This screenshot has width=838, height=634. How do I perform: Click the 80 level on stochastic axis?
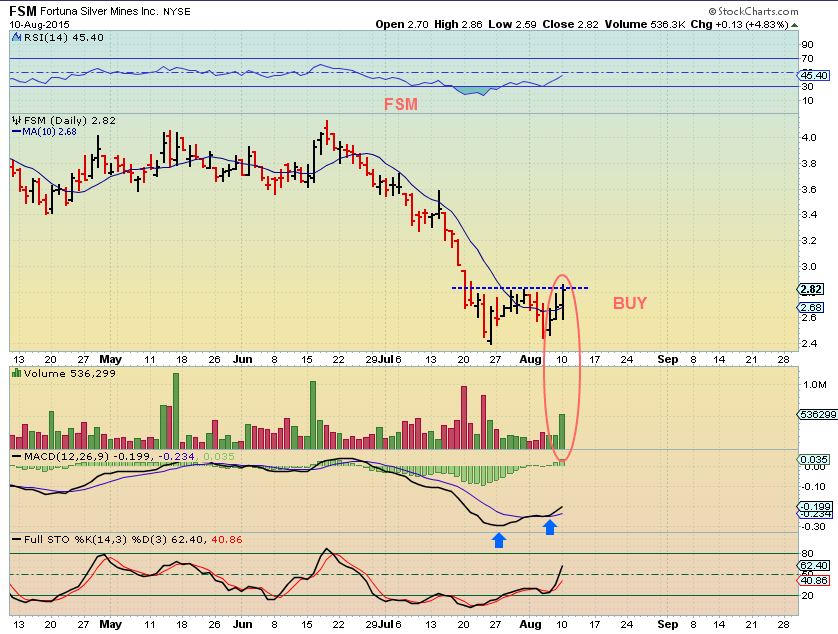[x=808, y=554]
